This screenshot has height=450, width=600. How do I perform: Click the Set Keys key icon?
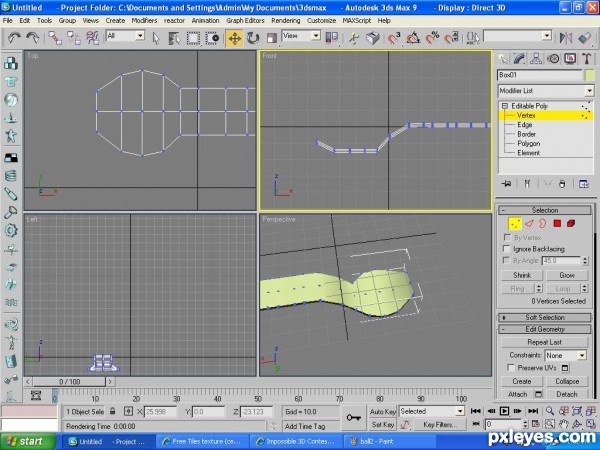(x=353, y=417)
